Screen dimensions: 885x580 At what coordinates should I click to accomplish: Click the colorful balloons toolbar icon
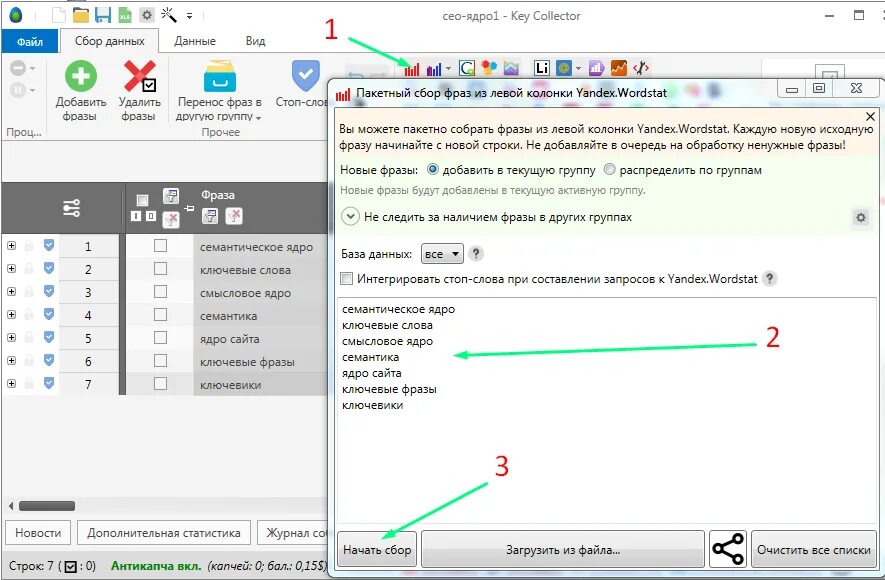[x=489, y=68]
